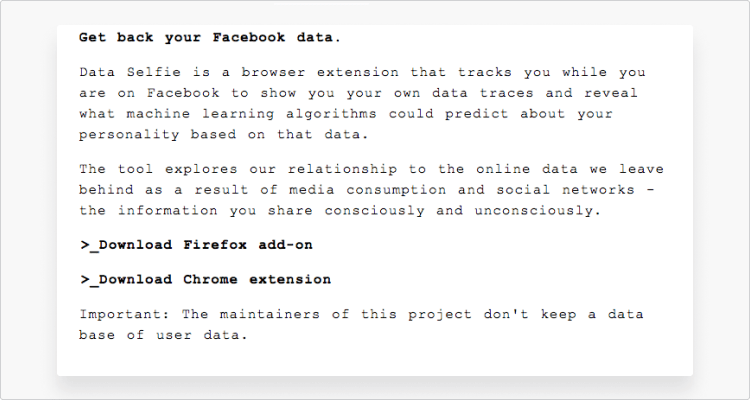Image resolution: width=750 pixels, height=400 pixels.
Task: Click the 'machine learning algorithms' phrase
Action: coord(251,114)
